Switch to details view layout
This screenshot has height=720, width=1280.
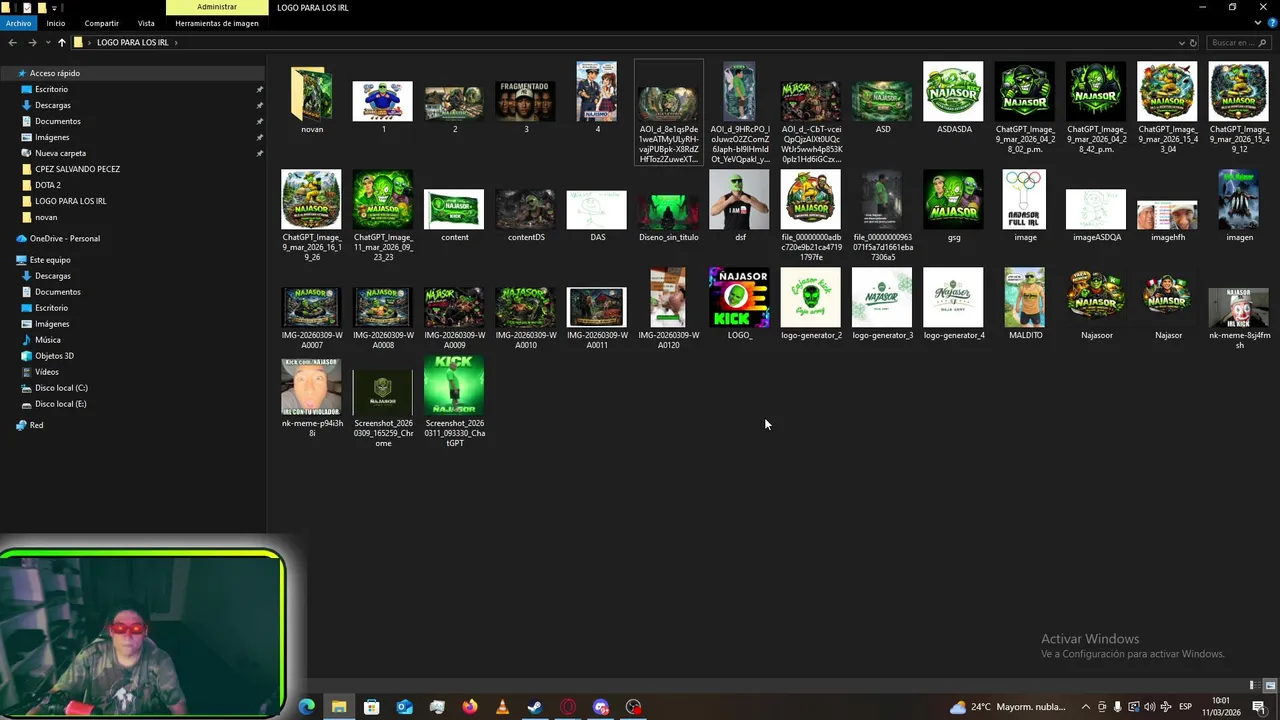click(1253, 686)
